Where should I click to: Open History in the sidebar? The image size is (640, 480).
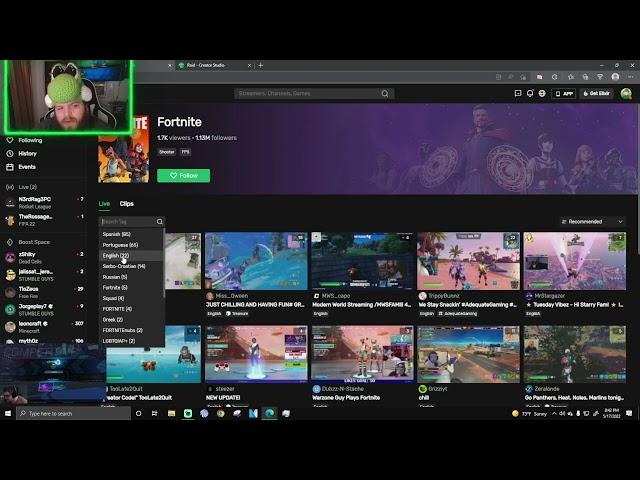(x=22, y=153)
